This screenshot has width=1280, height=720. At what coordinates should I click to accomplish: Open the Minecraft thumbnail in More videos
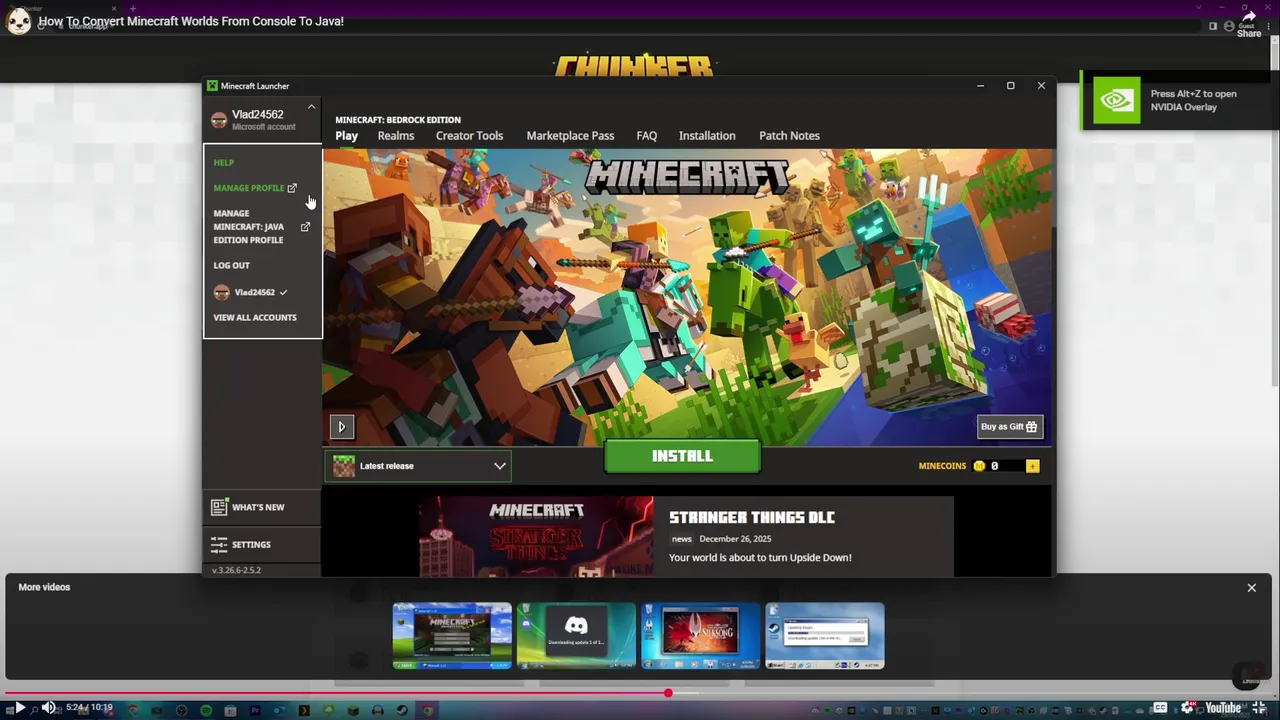tap(452, 636)
